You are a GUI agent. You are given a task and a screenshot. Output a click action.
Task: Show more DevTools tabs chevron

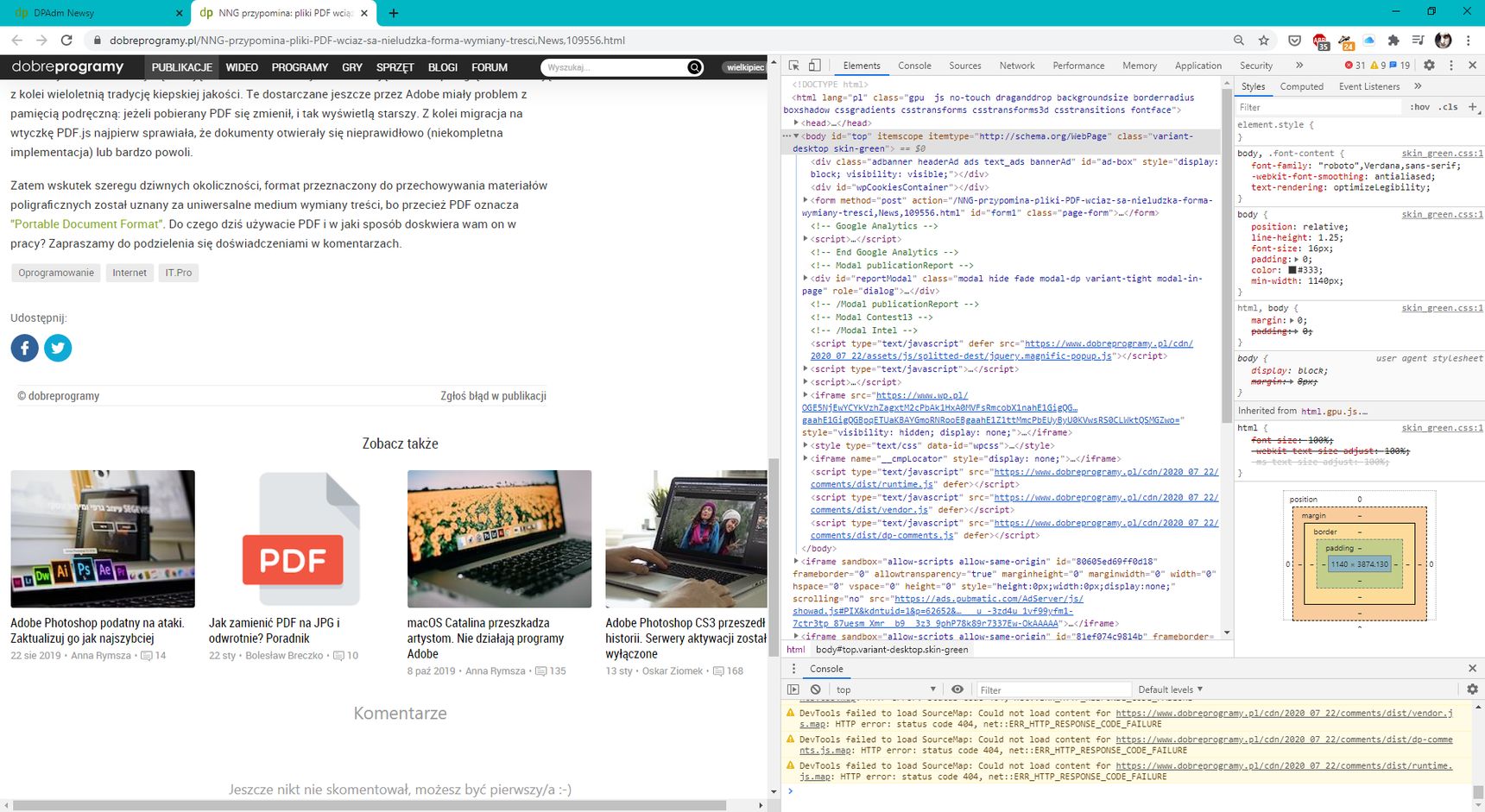1299,66
